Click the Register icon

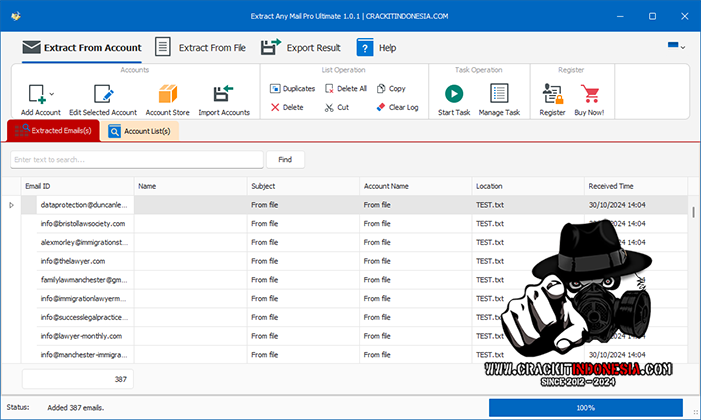tap(552, 94)
